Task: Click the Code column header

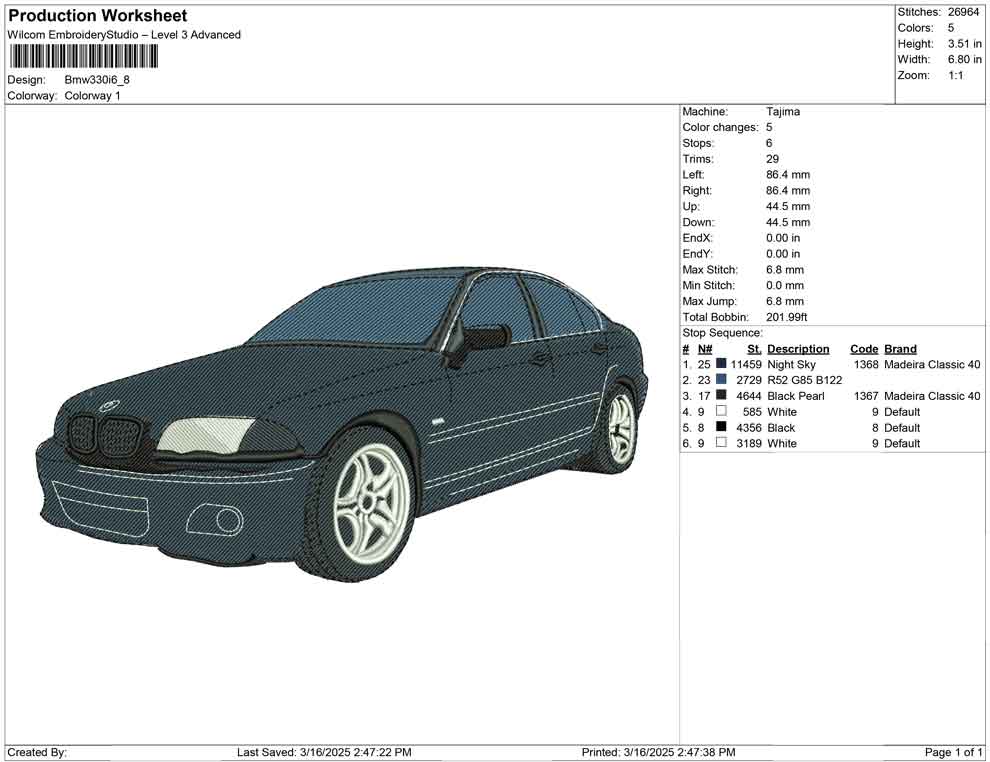Action: (x=863, y=349)
